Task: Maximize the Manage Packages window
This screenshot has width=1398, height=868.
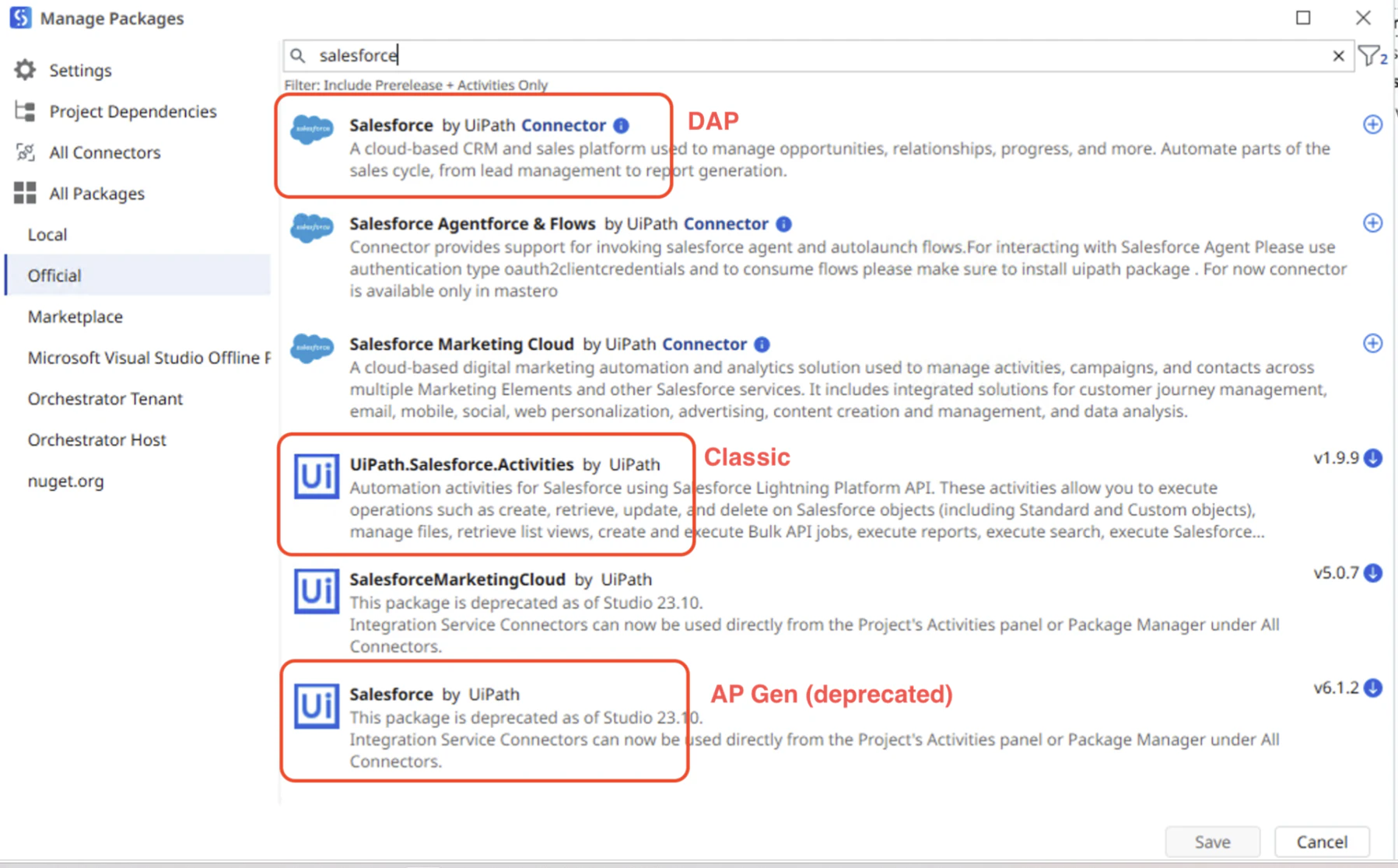Action: coord(1303,17)
